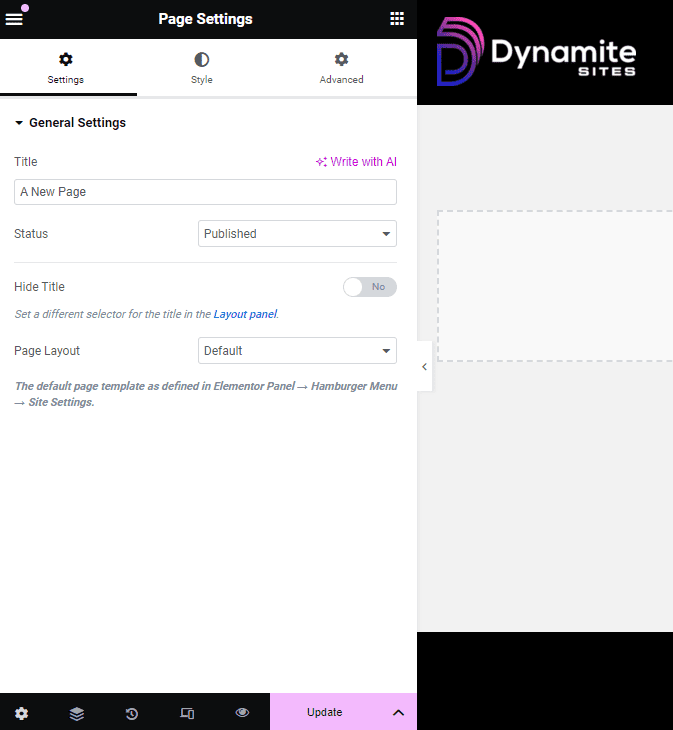Toggle the Hide Title switch

point(369,287)
